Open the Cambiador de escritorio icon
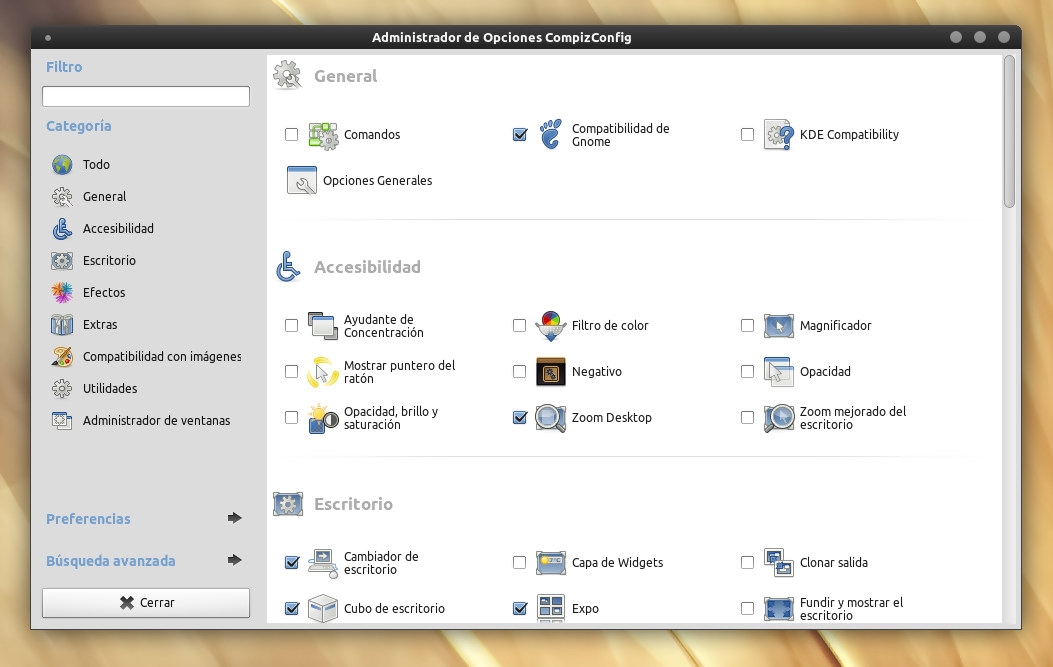The height and width of the screenshot is (667, 1053). tap(323, 563)
